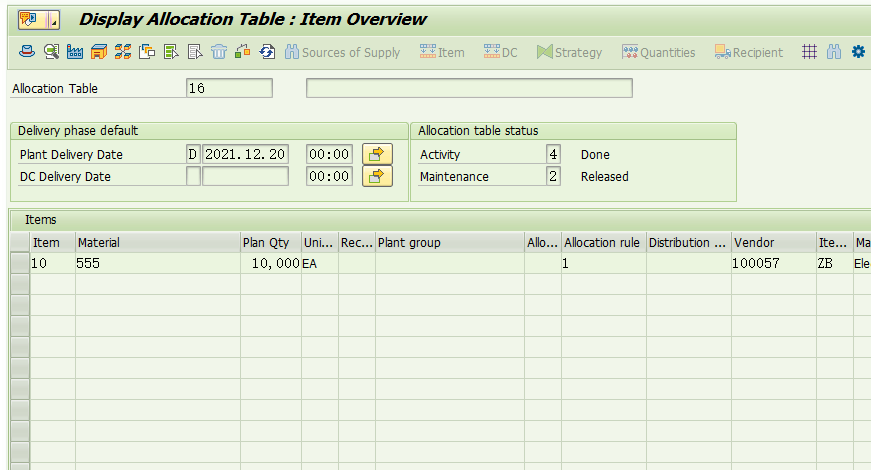Image resolution: width=871 pixels, height=470 pixels.
Task: Click the blue gear settings icon
Action: tap(858, 52)
